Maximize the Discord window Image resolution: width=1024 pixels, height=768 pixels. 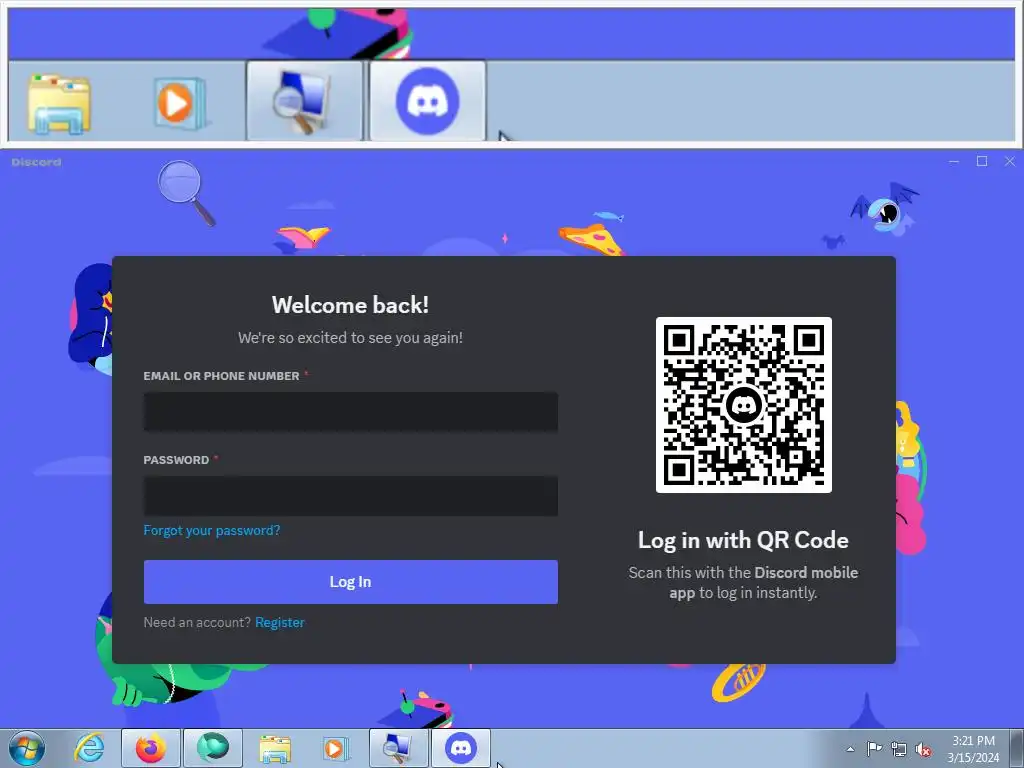[982, 161]
